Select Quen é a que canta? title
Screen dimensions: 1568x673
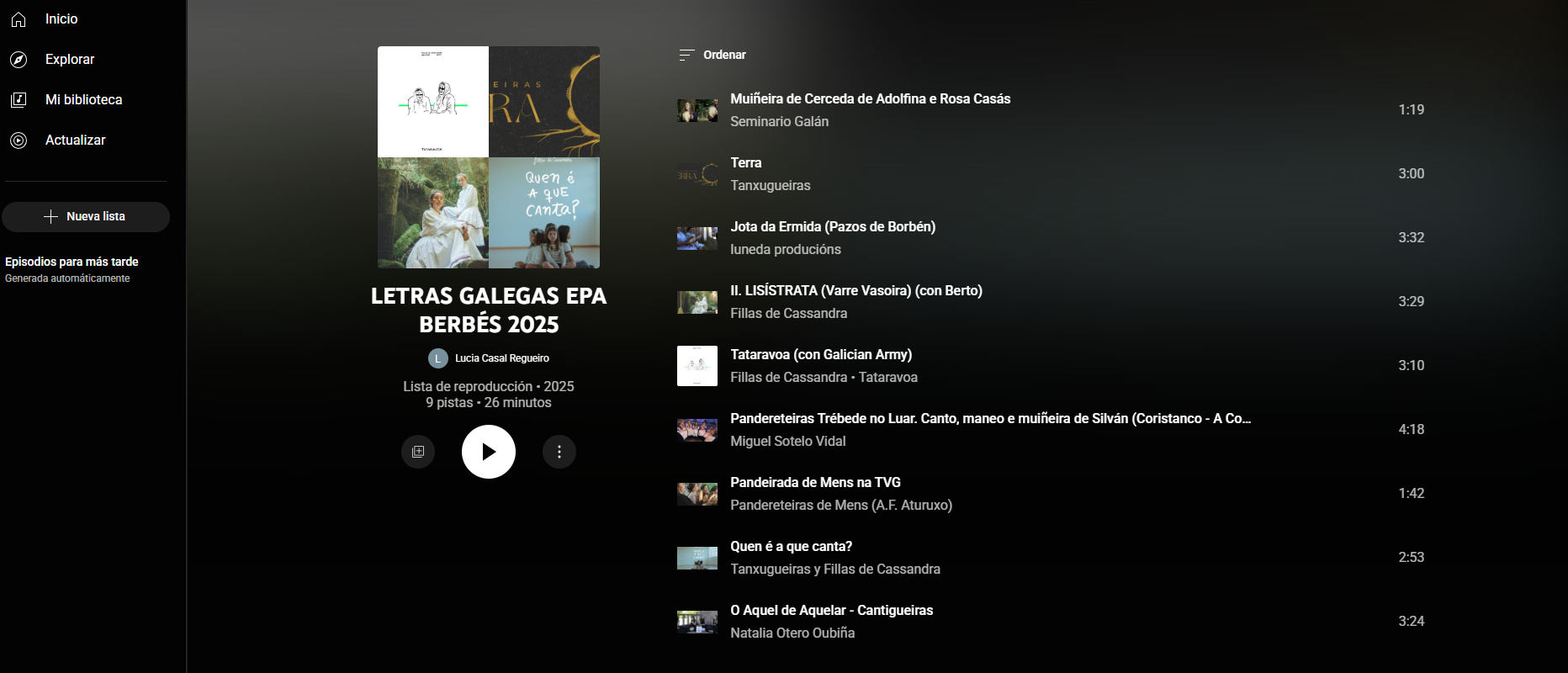coord(792,547)
